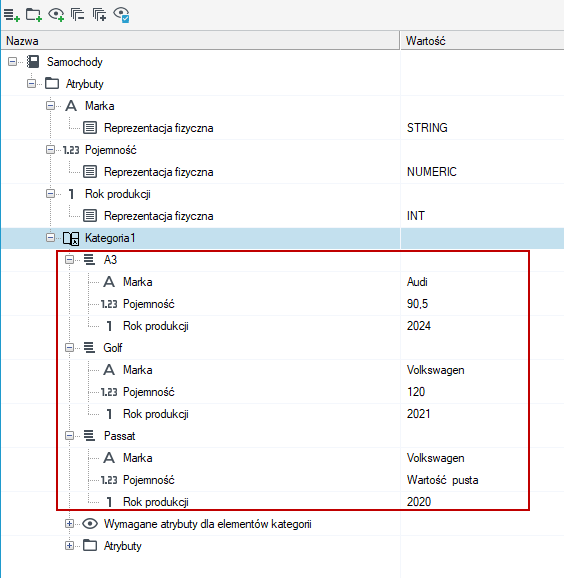Click the A icon of Marka under A3

click(x=109, y=282)
